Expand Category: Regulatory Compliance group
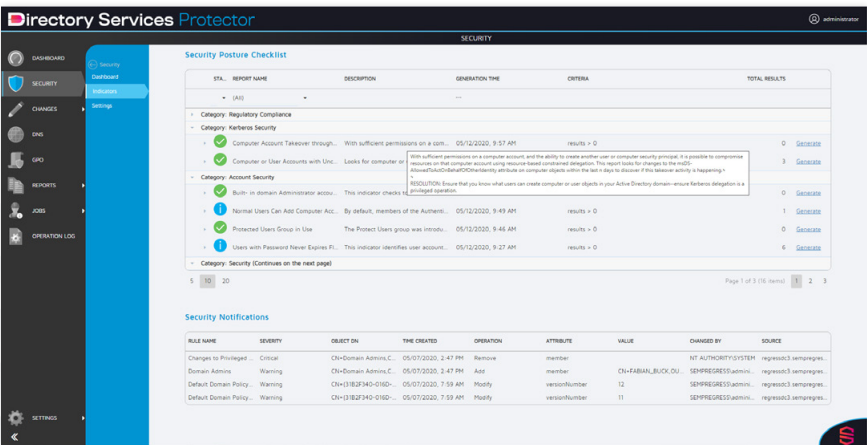The image size is (867, 445). tap(192, 114)
